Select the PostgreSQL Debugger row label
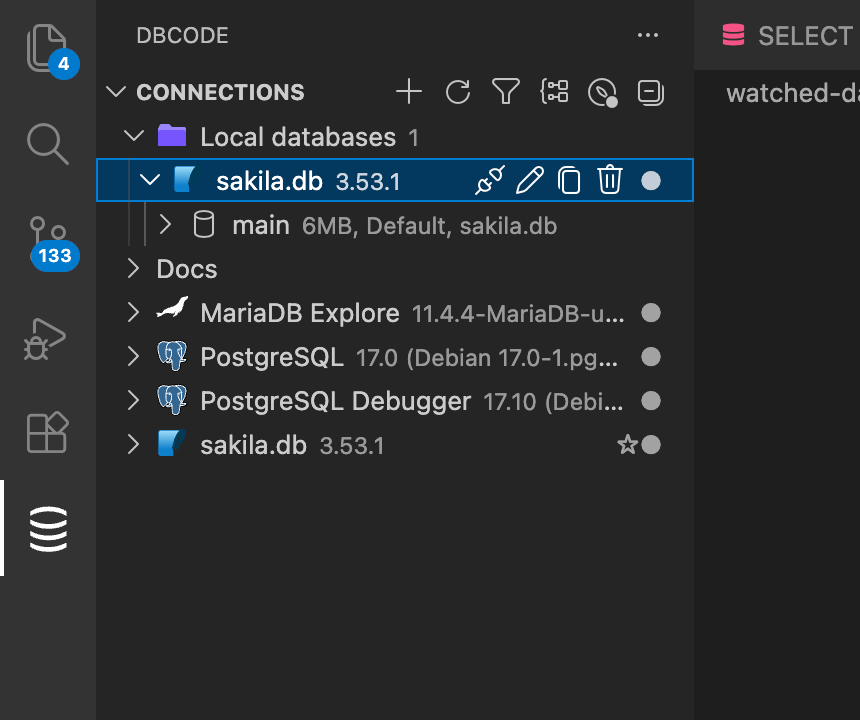 (335, 401)
